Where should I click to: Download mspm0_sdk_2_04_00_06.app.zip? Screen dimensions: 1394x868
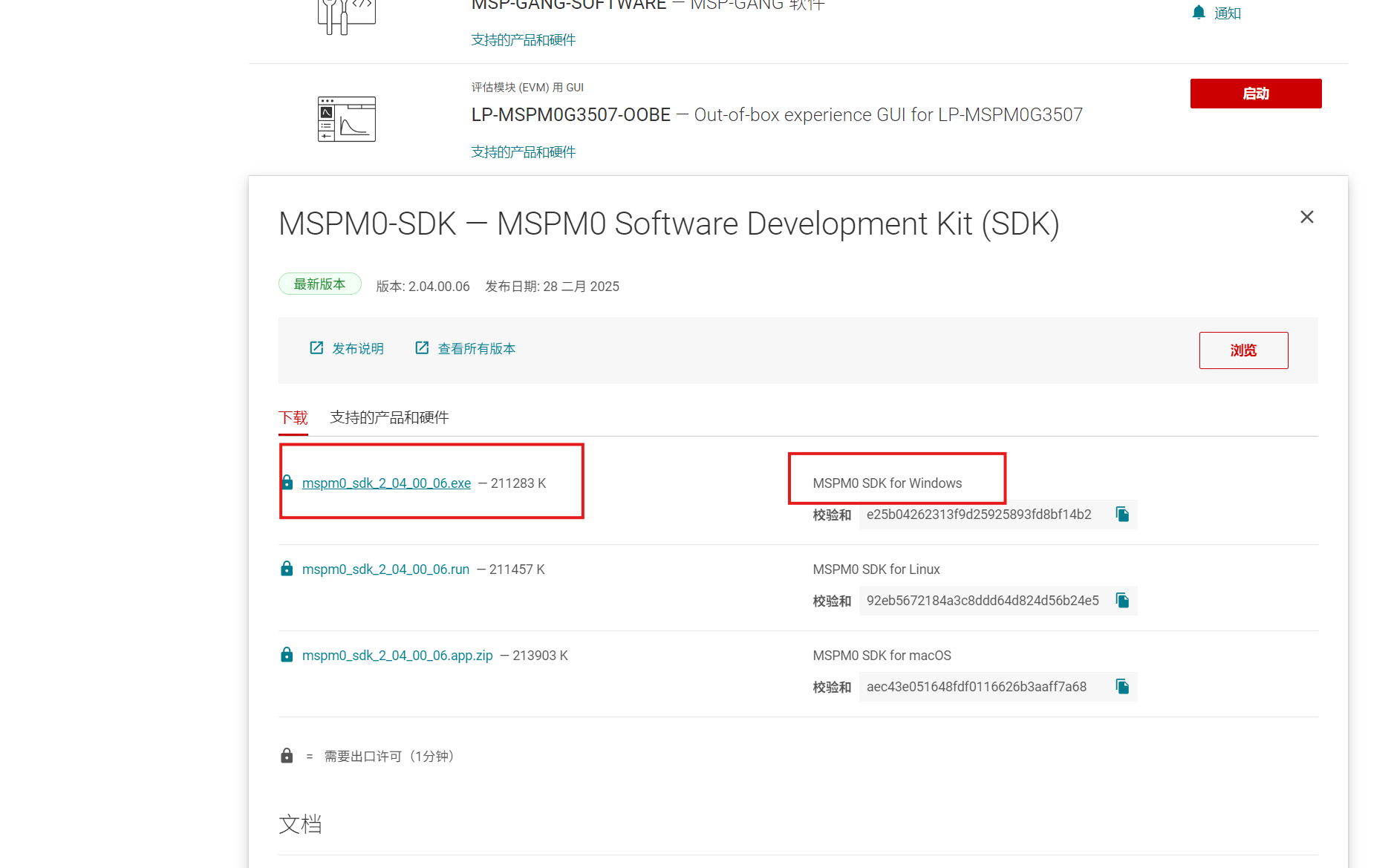point(397,656)
